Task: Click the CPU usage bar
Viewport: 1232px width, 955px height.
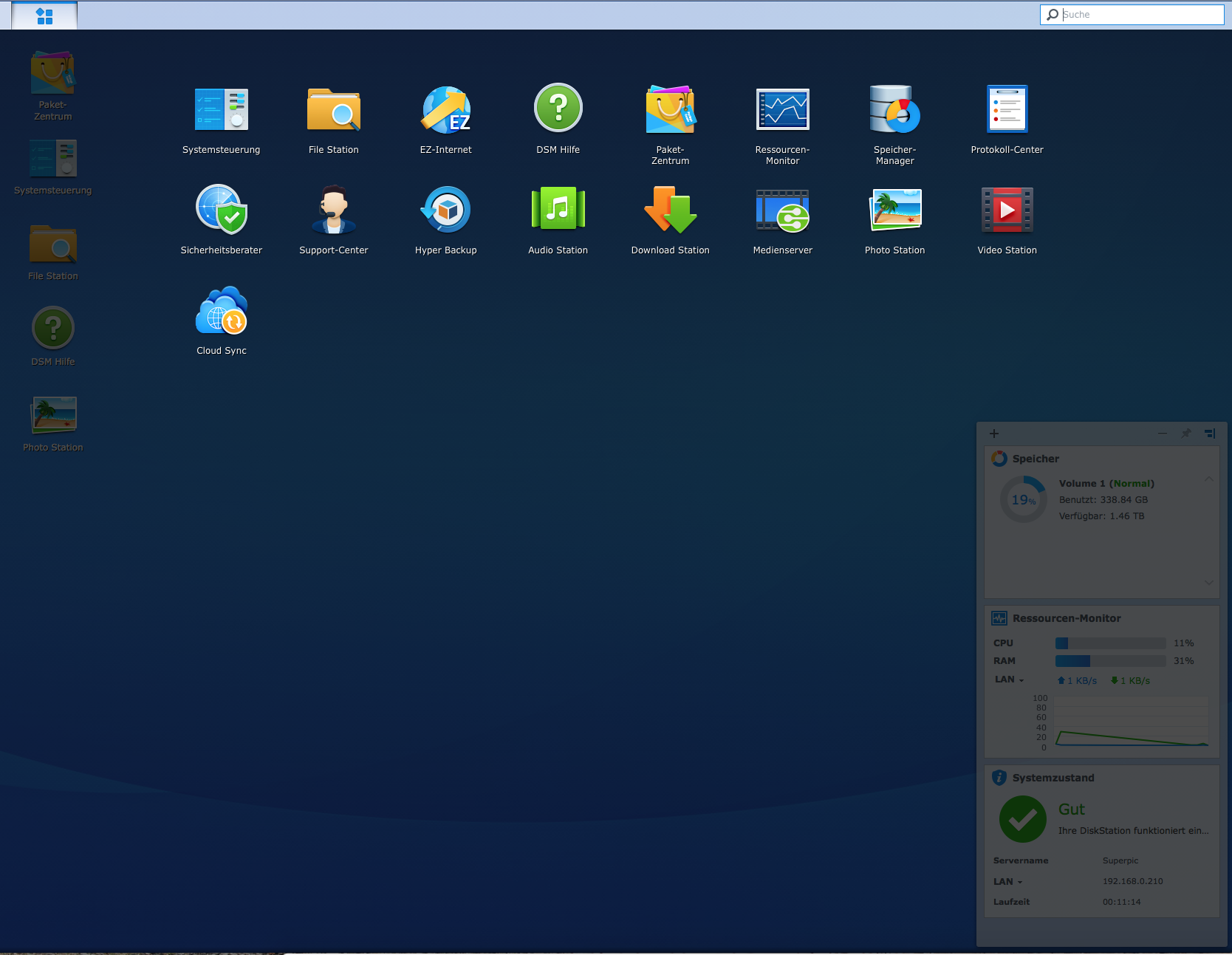Action: [x=1111, y=643]
